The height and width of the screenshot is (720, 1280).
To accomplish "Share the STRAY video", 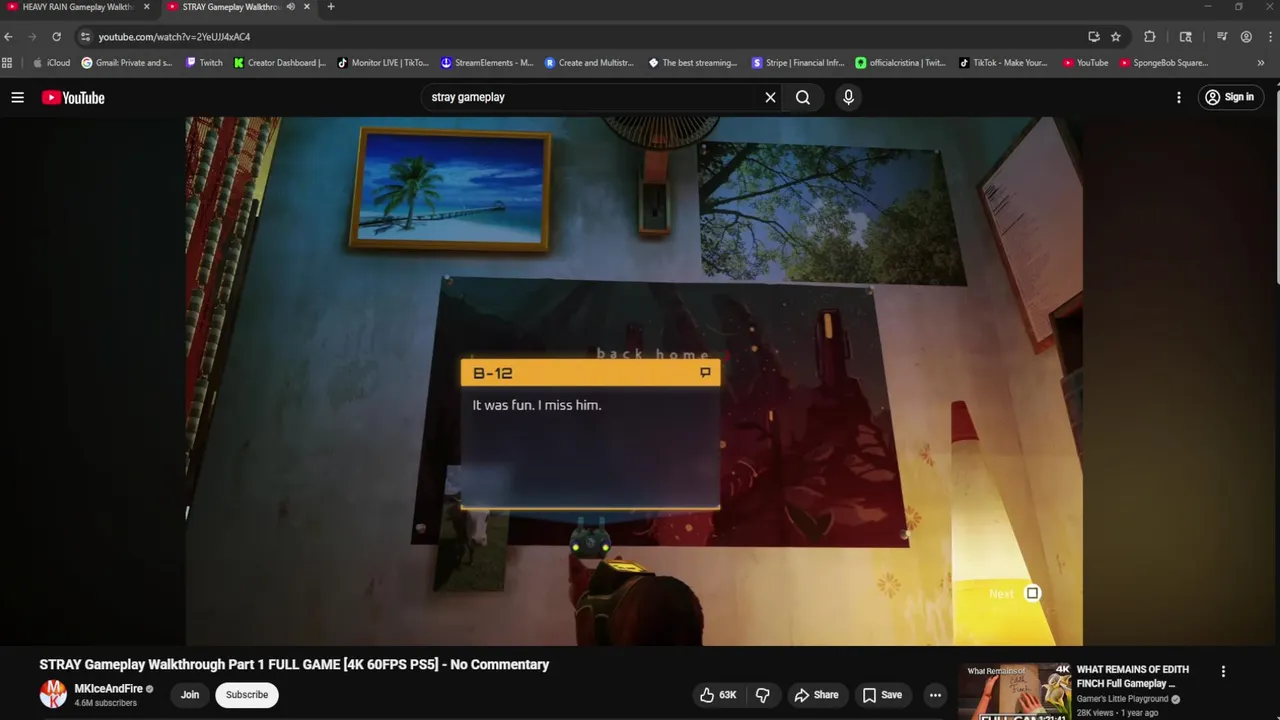I will point(815,695).
